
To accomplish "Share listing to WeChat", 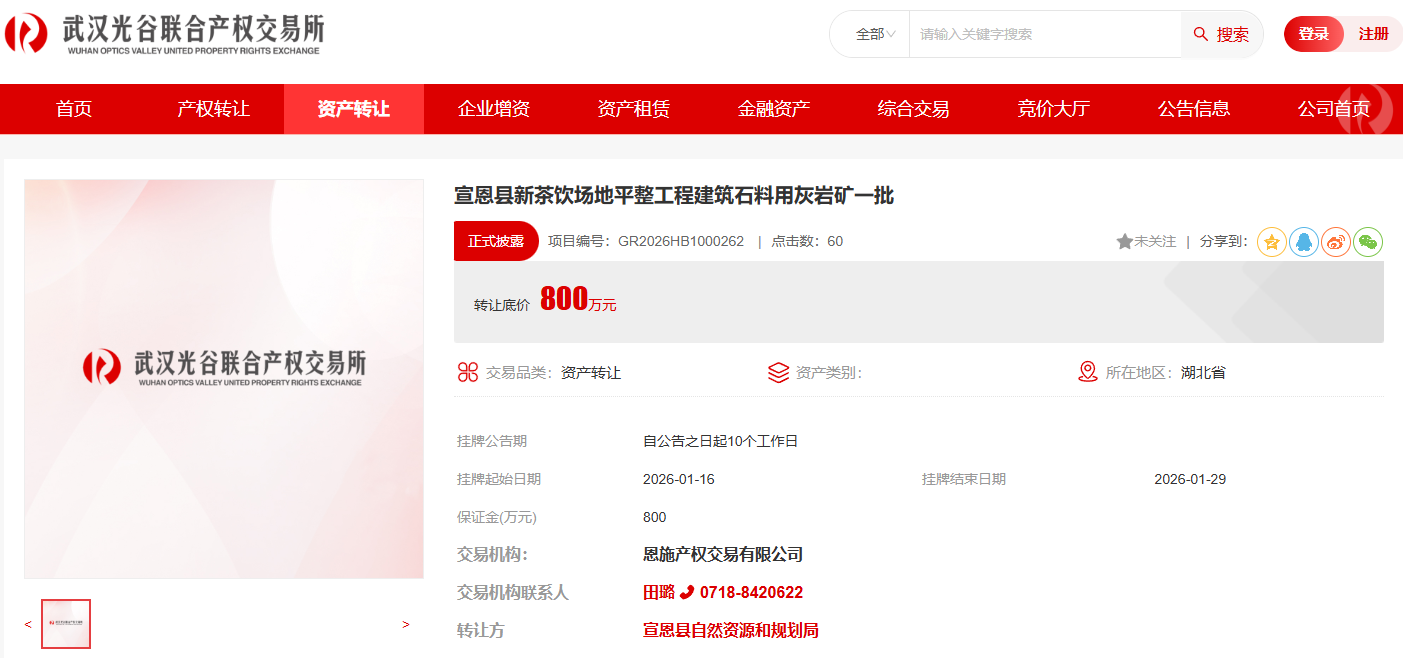I will pos(1368,242).
